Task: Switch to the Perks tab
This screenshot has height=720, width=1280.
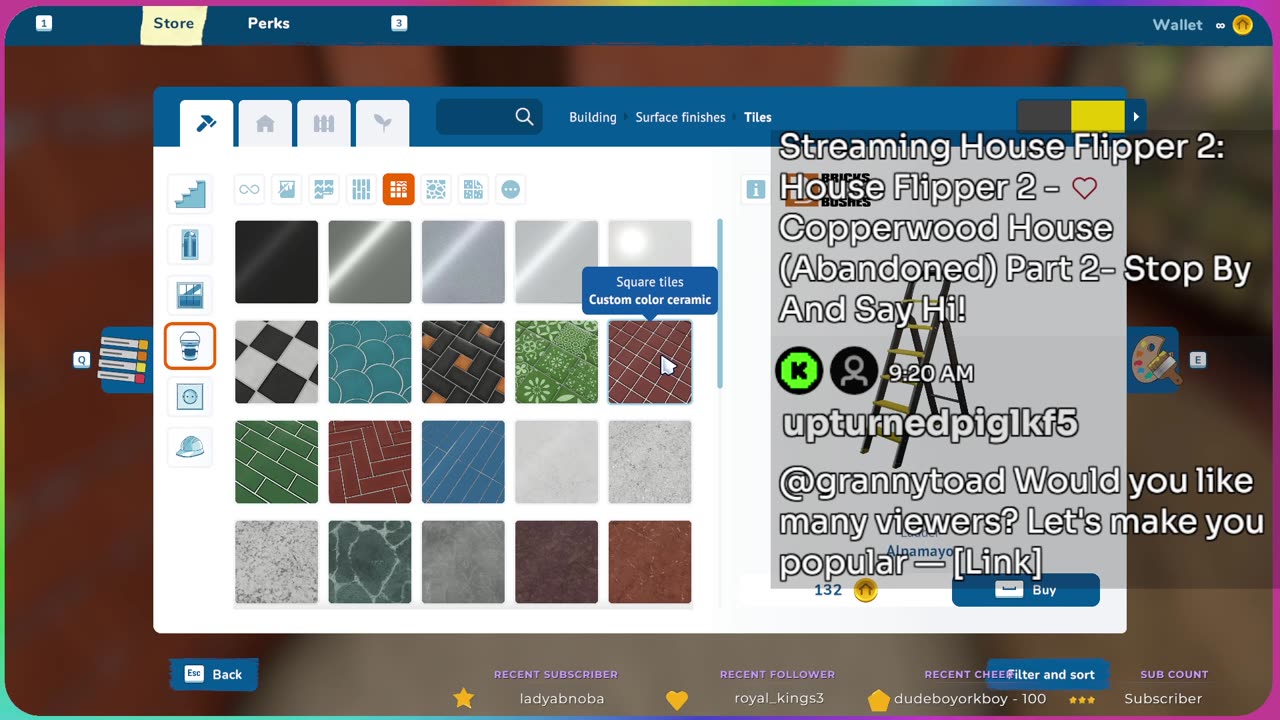Action: coord(269,23)
